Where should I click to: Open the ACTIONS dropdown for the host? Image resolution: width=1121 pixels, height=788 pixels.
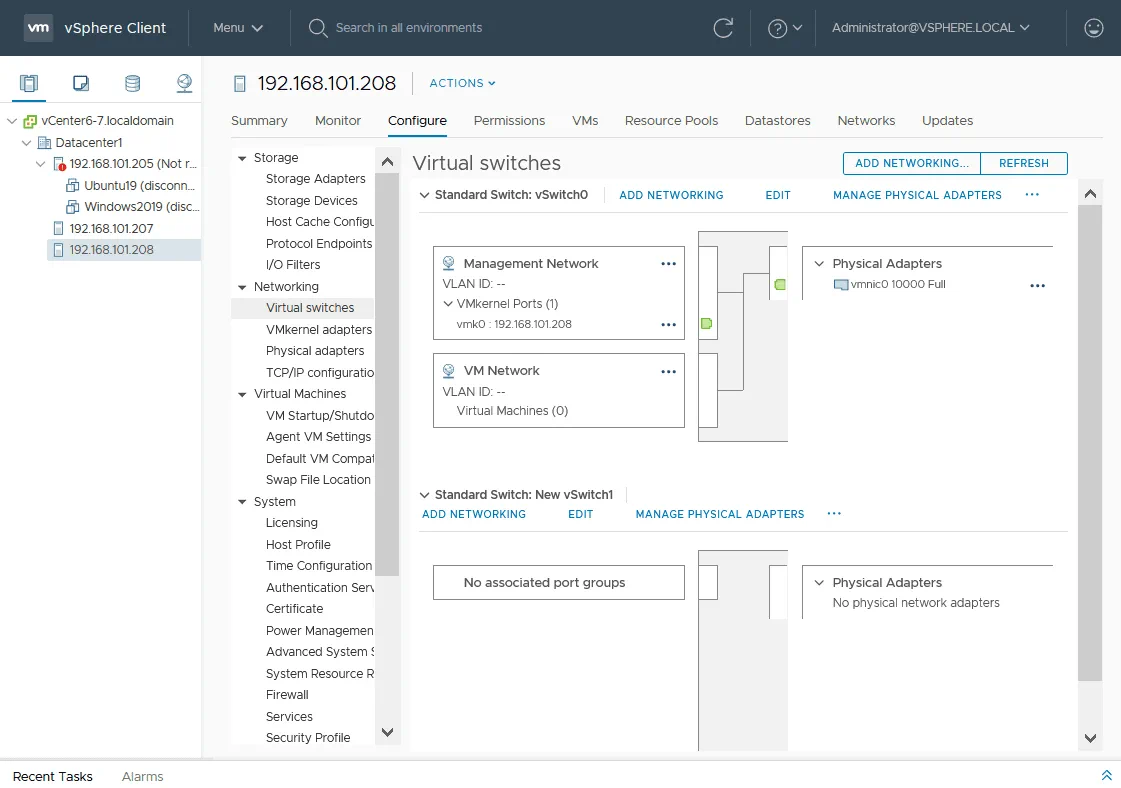click(x=462, y=83)
